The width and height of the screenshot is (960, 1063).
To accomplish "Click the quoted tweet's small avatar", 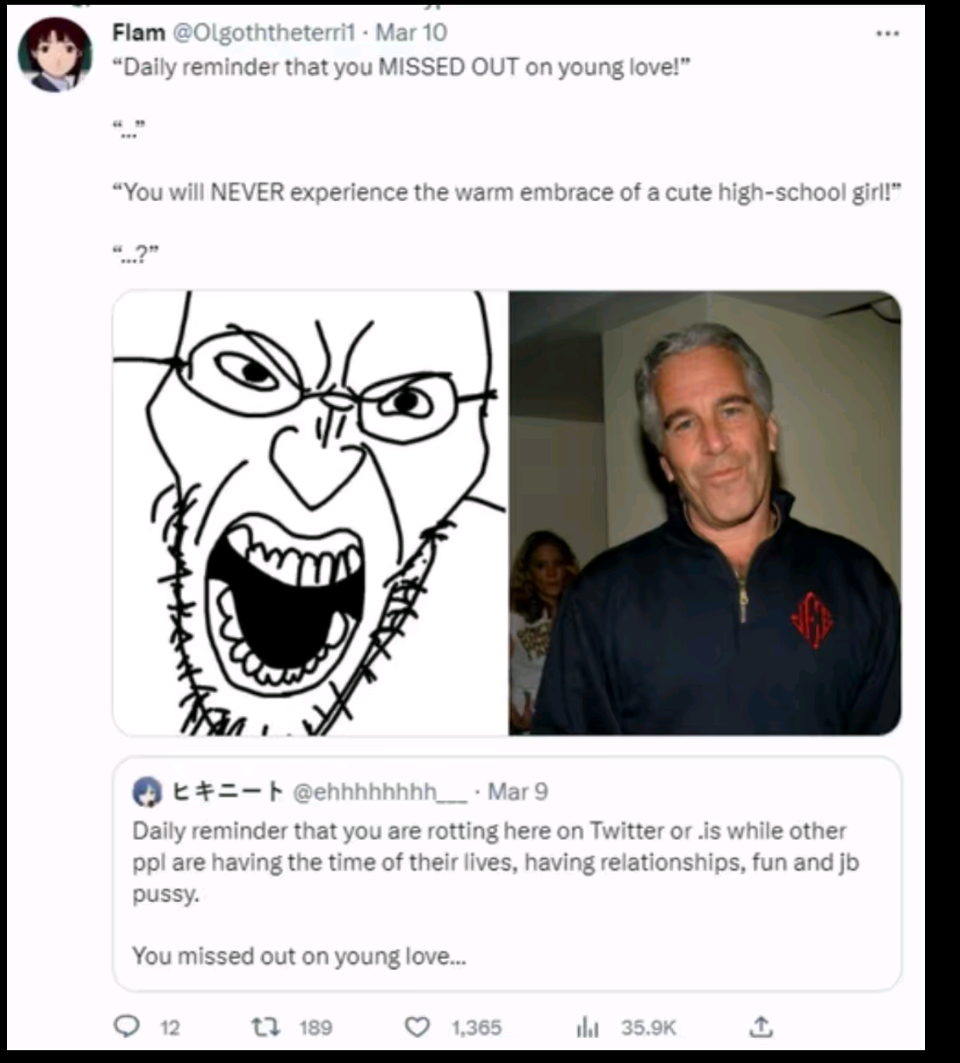I will click(147, 792).
